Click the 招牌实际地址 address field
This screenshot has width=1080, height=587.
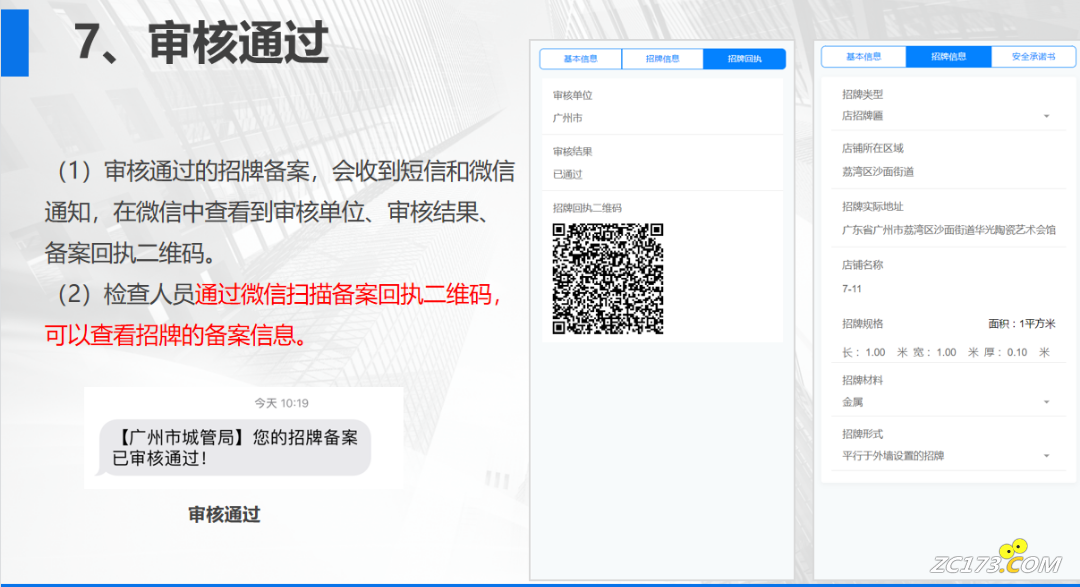click(x=948, y=230)
